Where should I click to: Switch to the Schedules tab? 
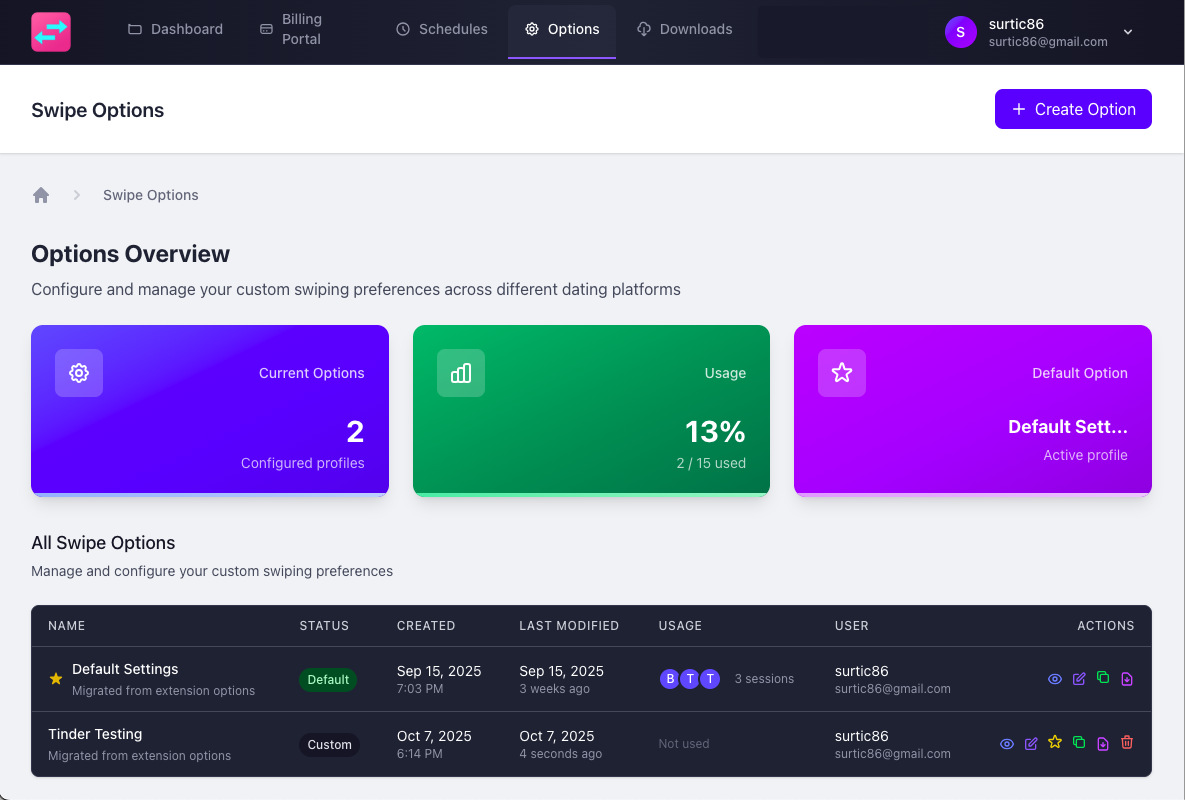point(442,29)
